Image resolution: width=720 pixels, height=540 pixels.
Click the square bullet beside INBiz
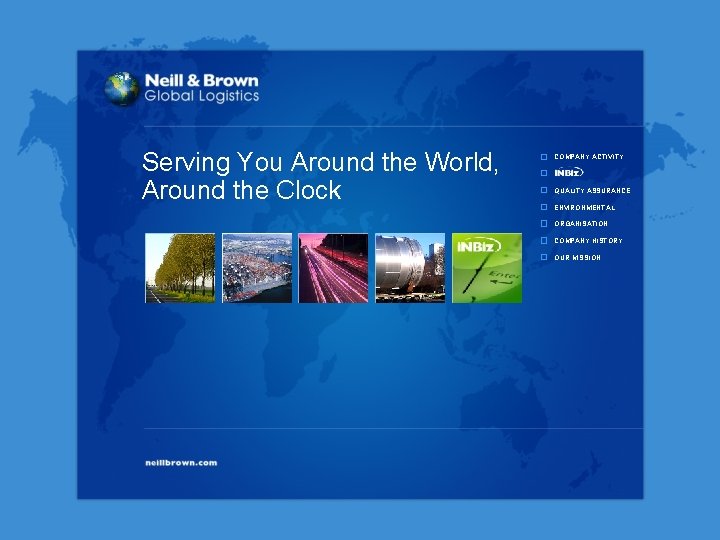544,173
